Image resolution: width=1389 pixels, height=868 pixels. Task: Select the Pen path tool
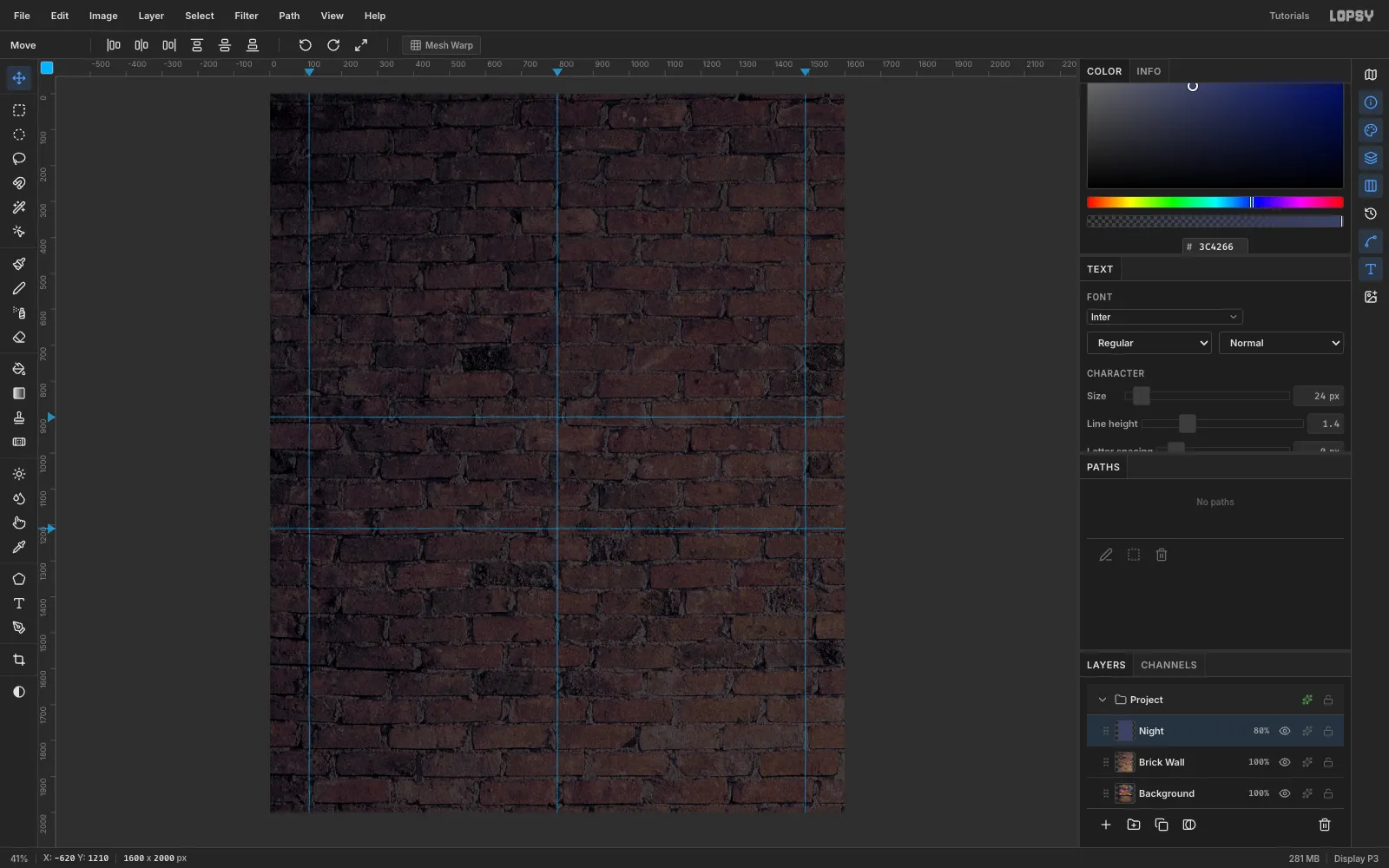click(x=19, y=628)
